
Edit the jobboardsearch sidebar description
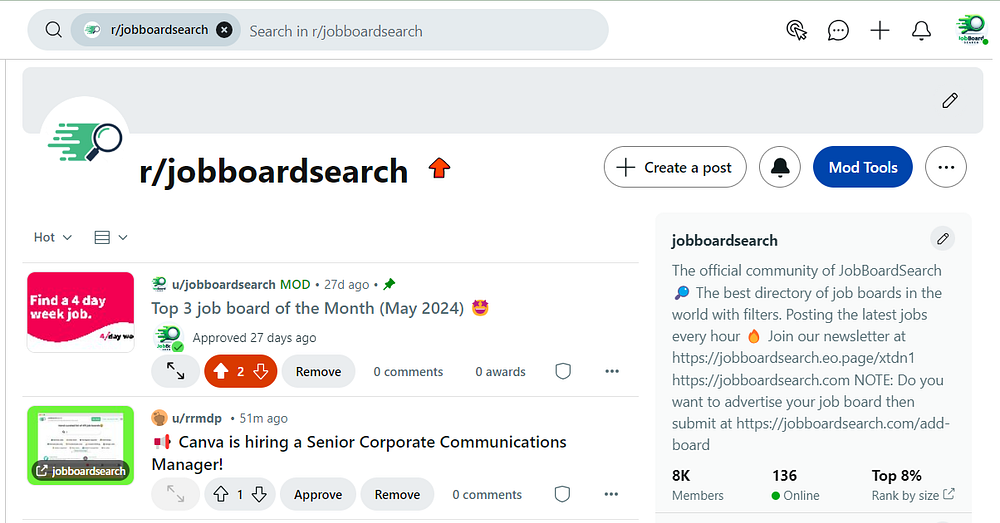click(x=942, y=238)
